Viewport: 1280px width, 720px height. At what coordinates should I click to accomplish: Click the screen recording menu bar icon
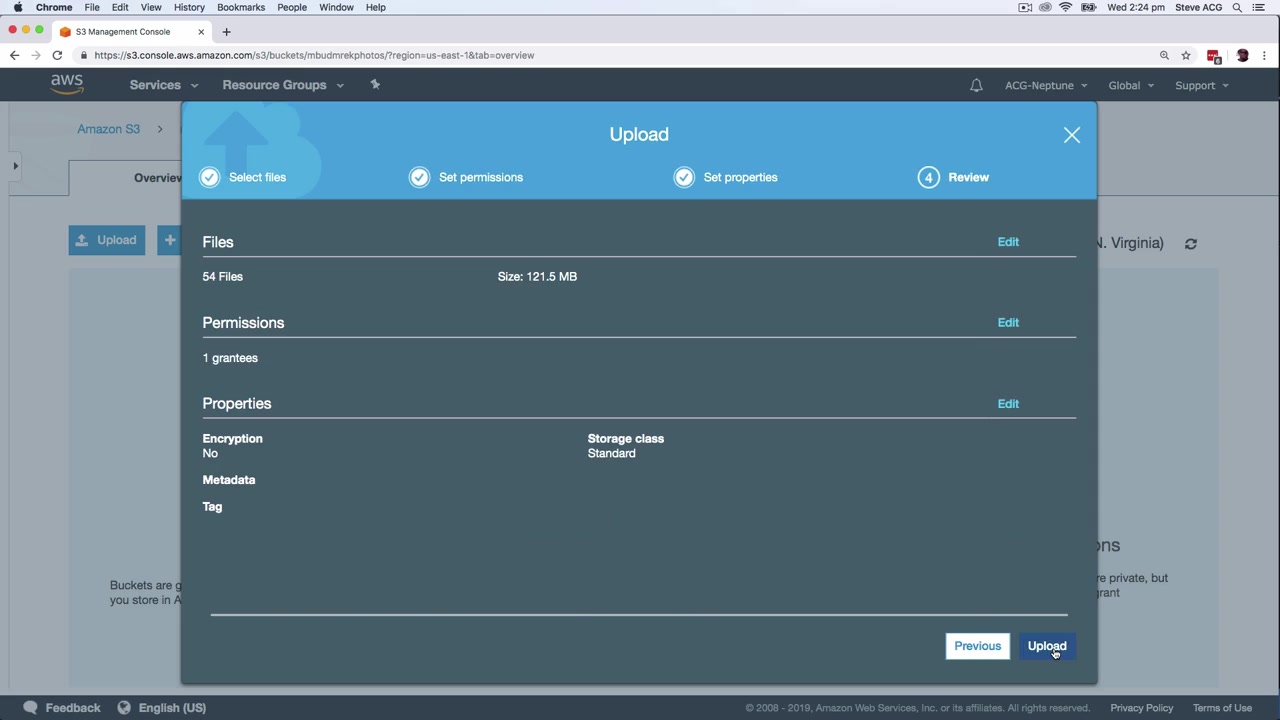[x=1025, y=7]
